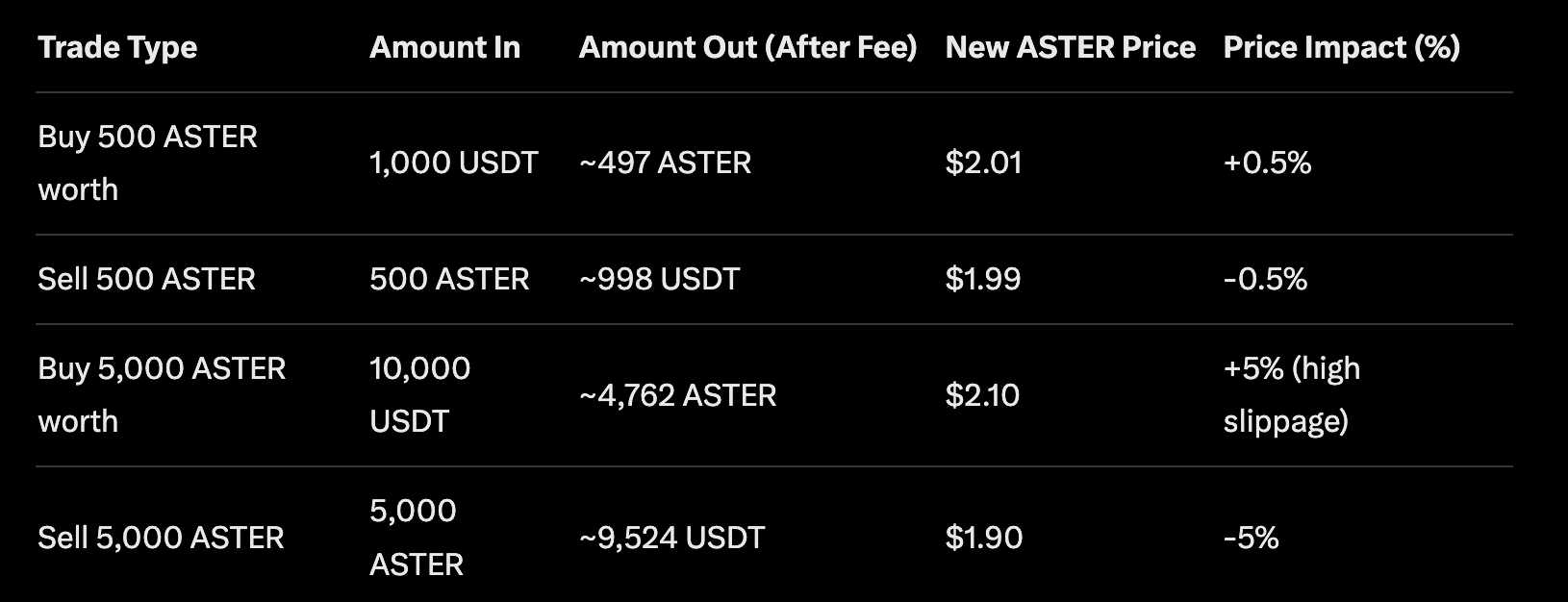This screenshot has height=602, width=1568.
Task: Select the -0.5% price impact cell
Action: pos(1265,280)
